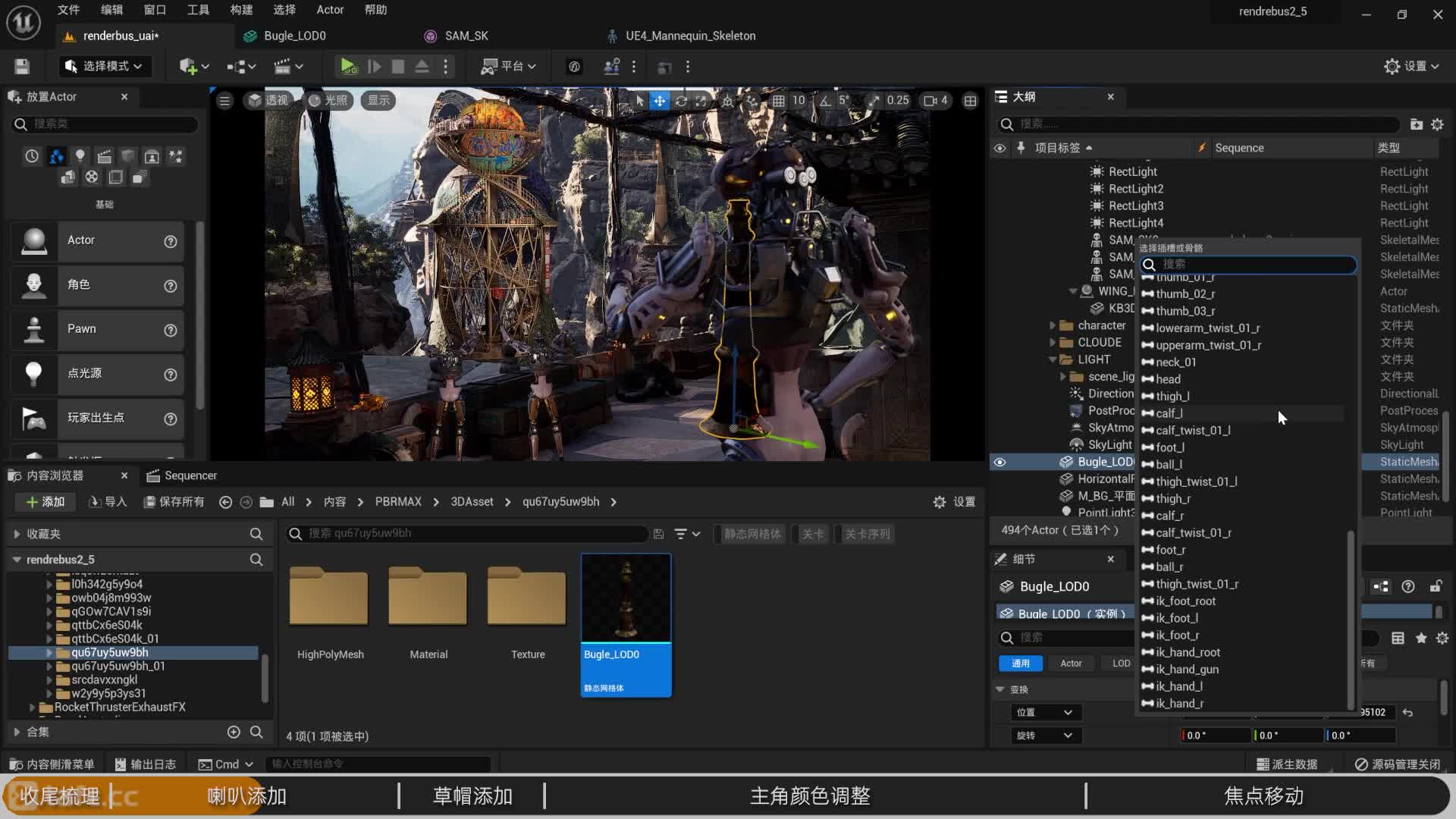The height and width of the screenshot is (819, 1456).
Task: Select the qttbCx6eS04k folder in the tree
Action: point(107,625)
